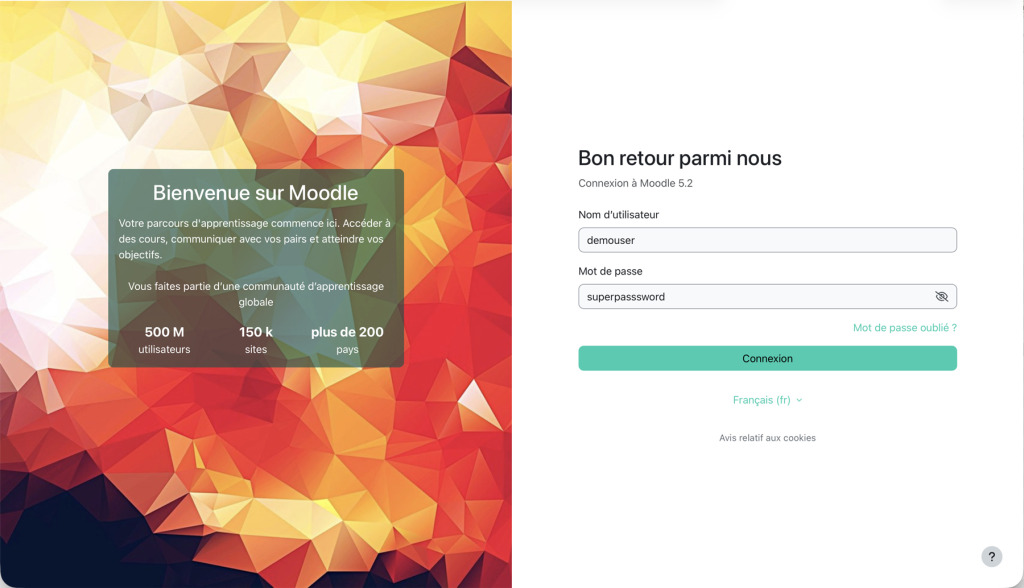View the Avis relatif aux cookies notice

(767, 437)
